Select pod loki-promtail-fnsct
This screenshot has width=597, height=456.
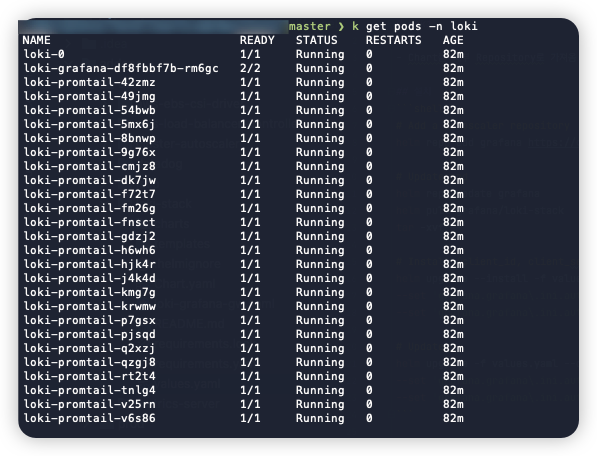[89, 222]
